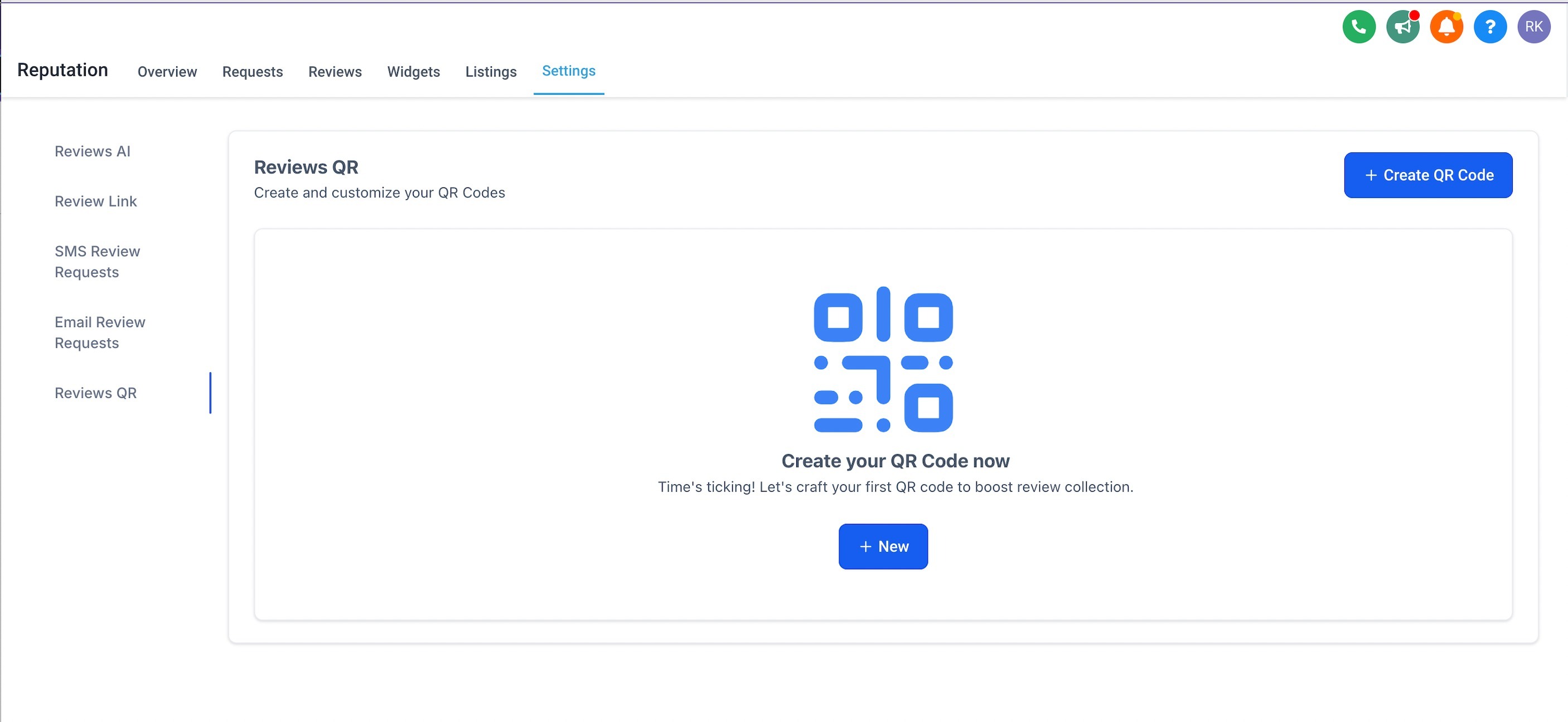Open Reviews AI settings in sidebar

click(x=93, y=151)
